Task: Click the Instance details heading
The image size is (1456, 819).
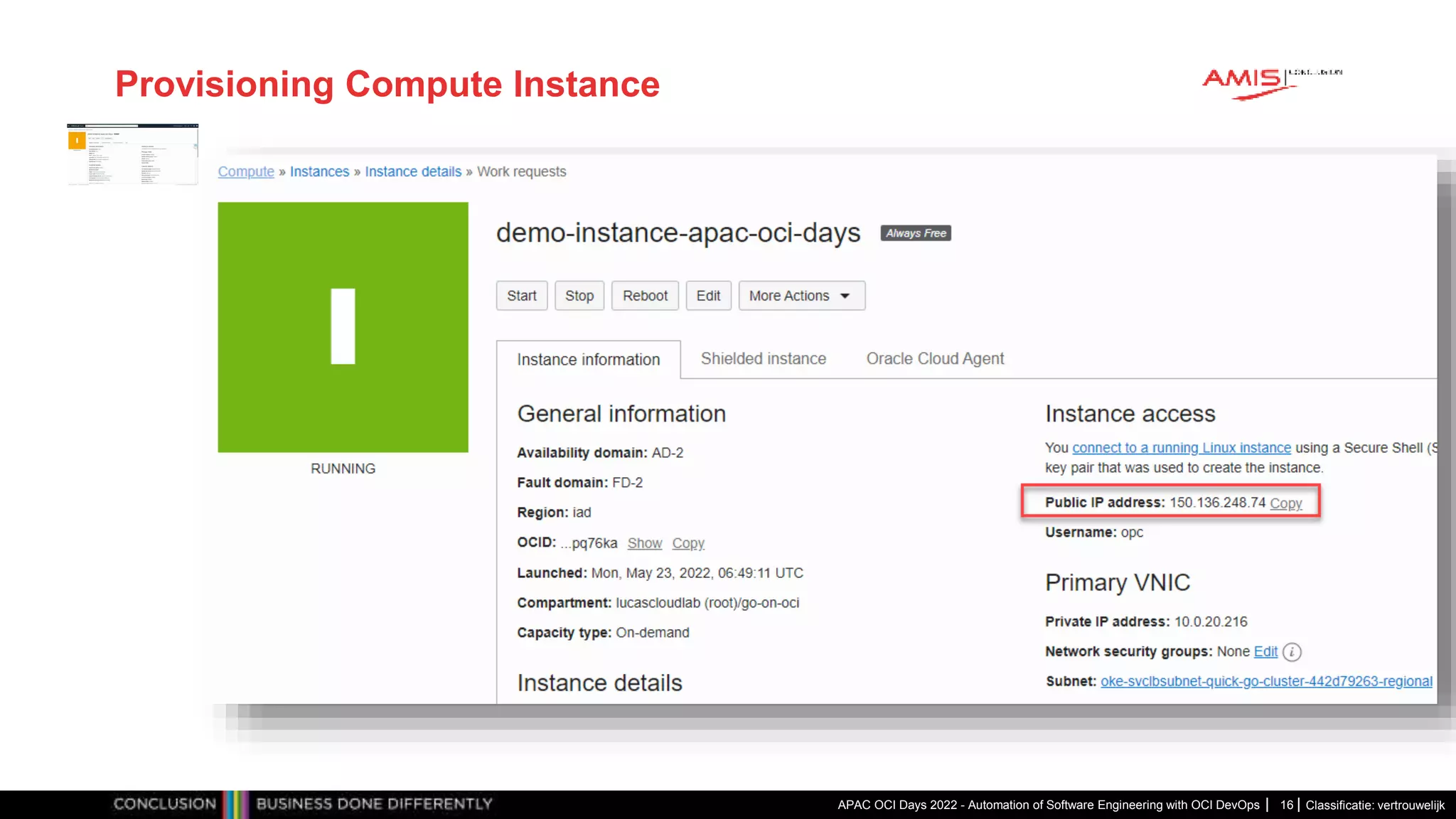Action: tap(599, 682)
